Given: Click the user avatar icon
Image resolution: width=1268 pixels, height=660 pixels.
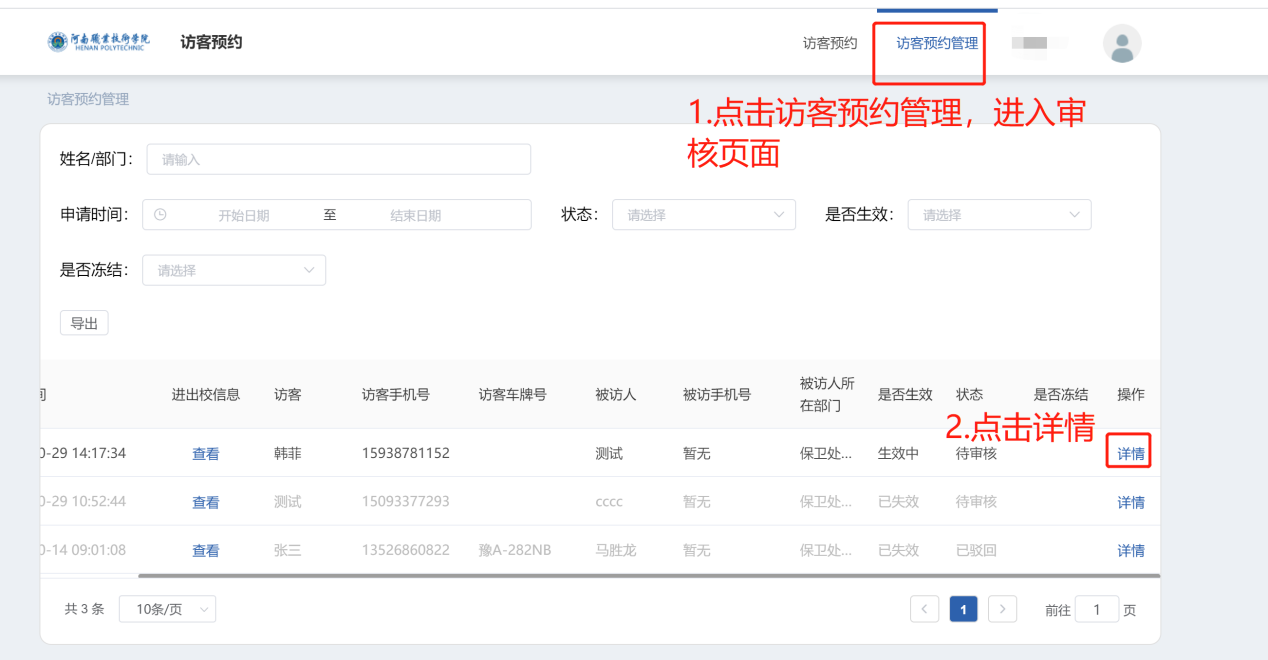Looking at the screenshot, I should point(1121,44).
